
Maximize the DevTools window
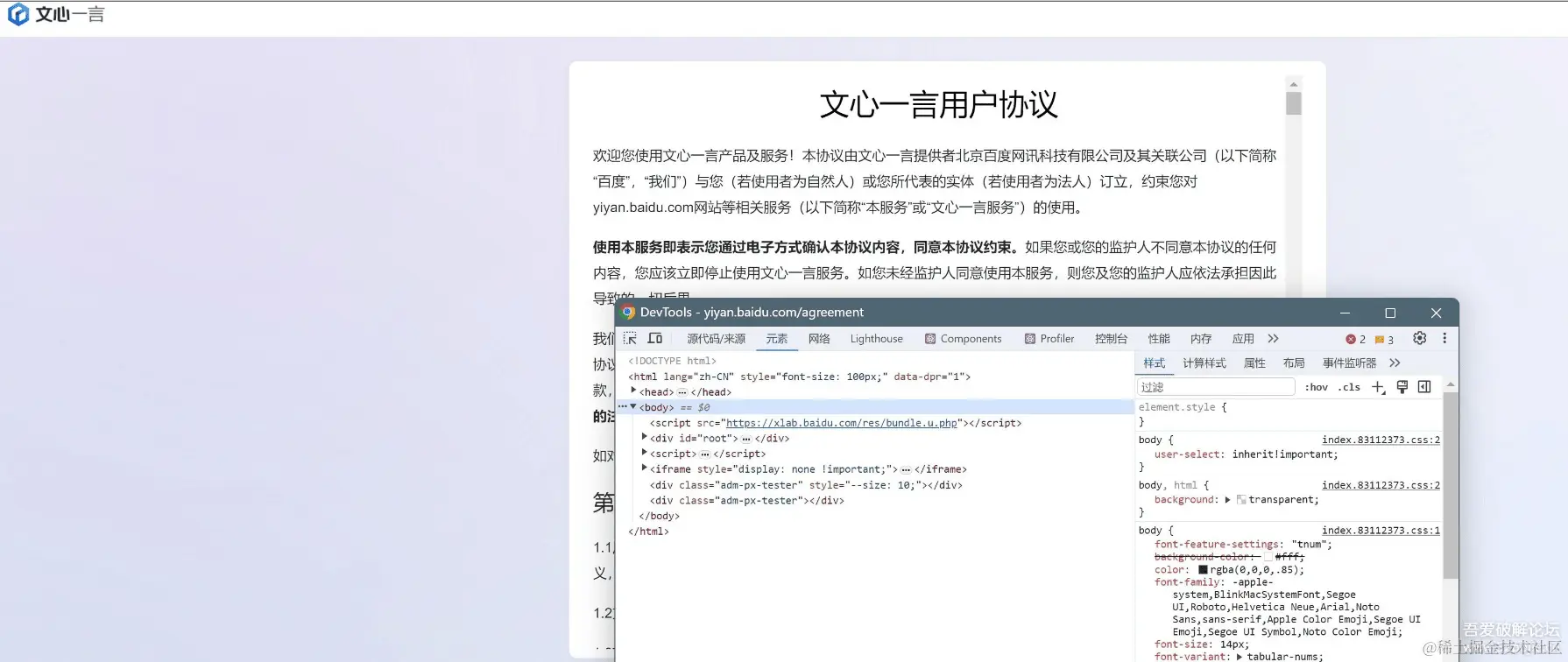click(1390, 313)
